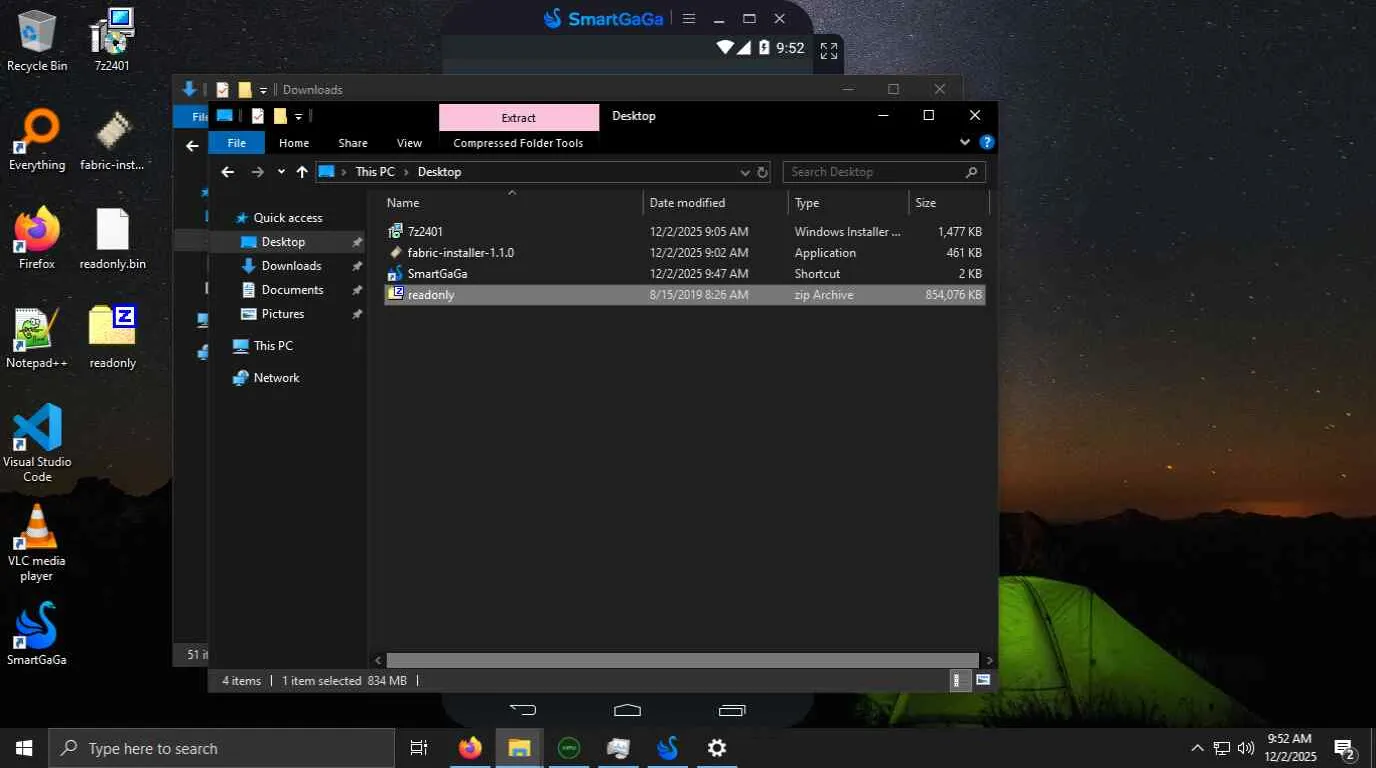Go up one folder level with Up arrow
This screenshot has height=768, width=1376.
(x=302, y=172)
